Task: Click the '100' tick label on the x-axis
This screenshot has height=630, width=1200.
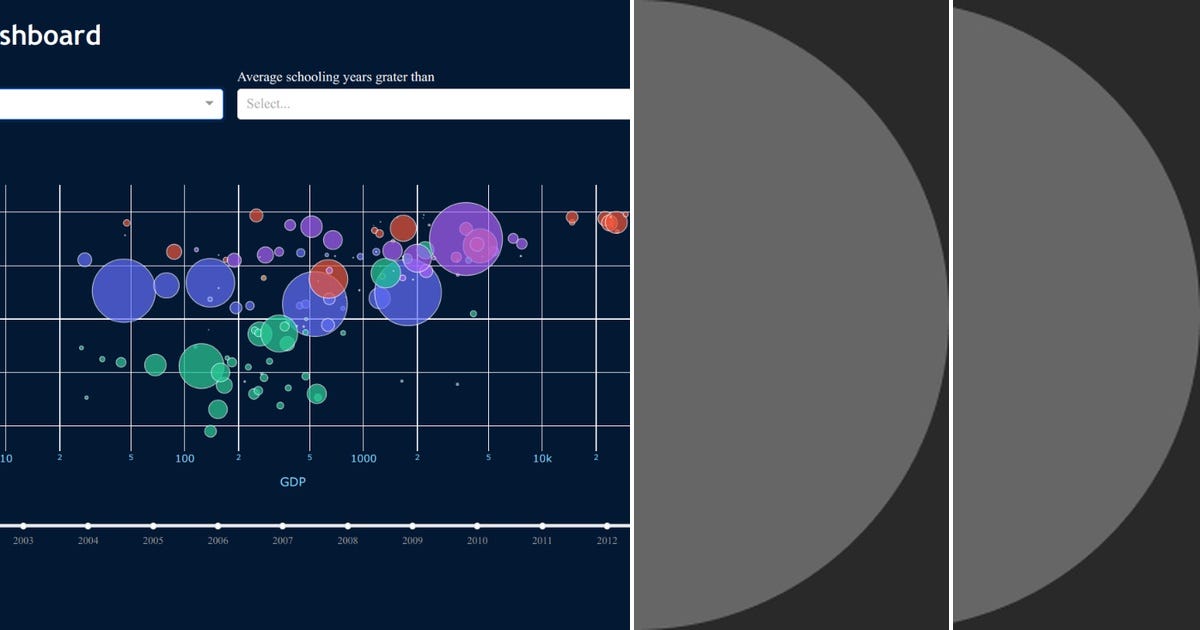Action: pyautogui.click(x=184, y=458)
